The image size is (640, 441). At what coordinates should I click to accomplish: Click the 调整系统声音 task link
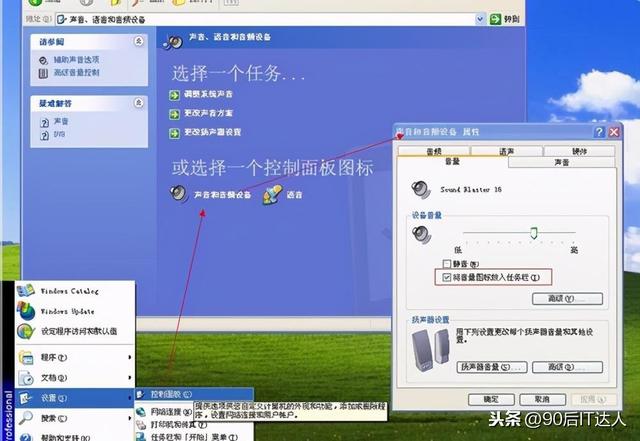point(208,94)
